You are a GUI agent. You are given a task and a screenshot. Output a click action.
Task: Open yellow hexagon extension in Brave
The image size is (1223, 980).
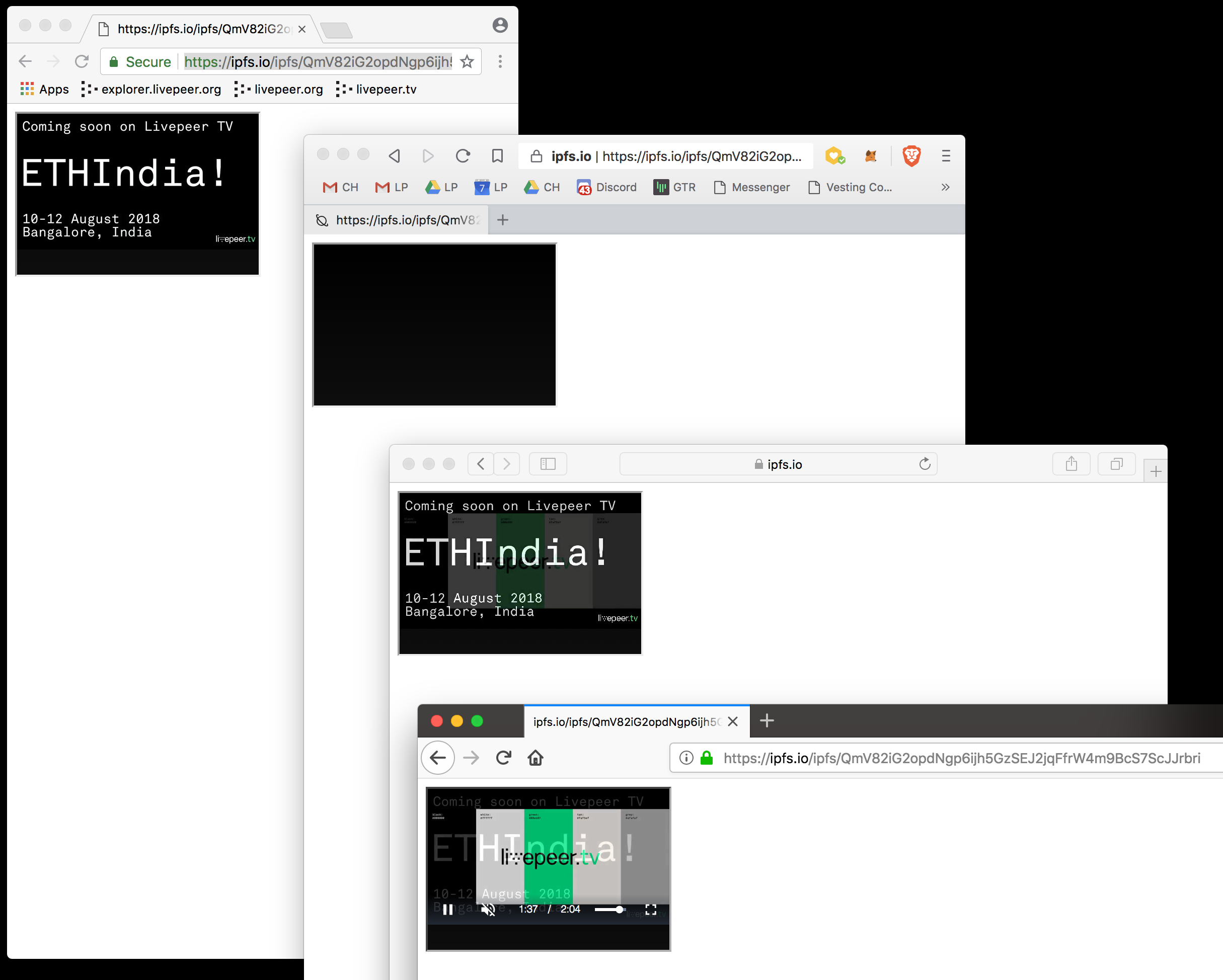click(835, 155)
